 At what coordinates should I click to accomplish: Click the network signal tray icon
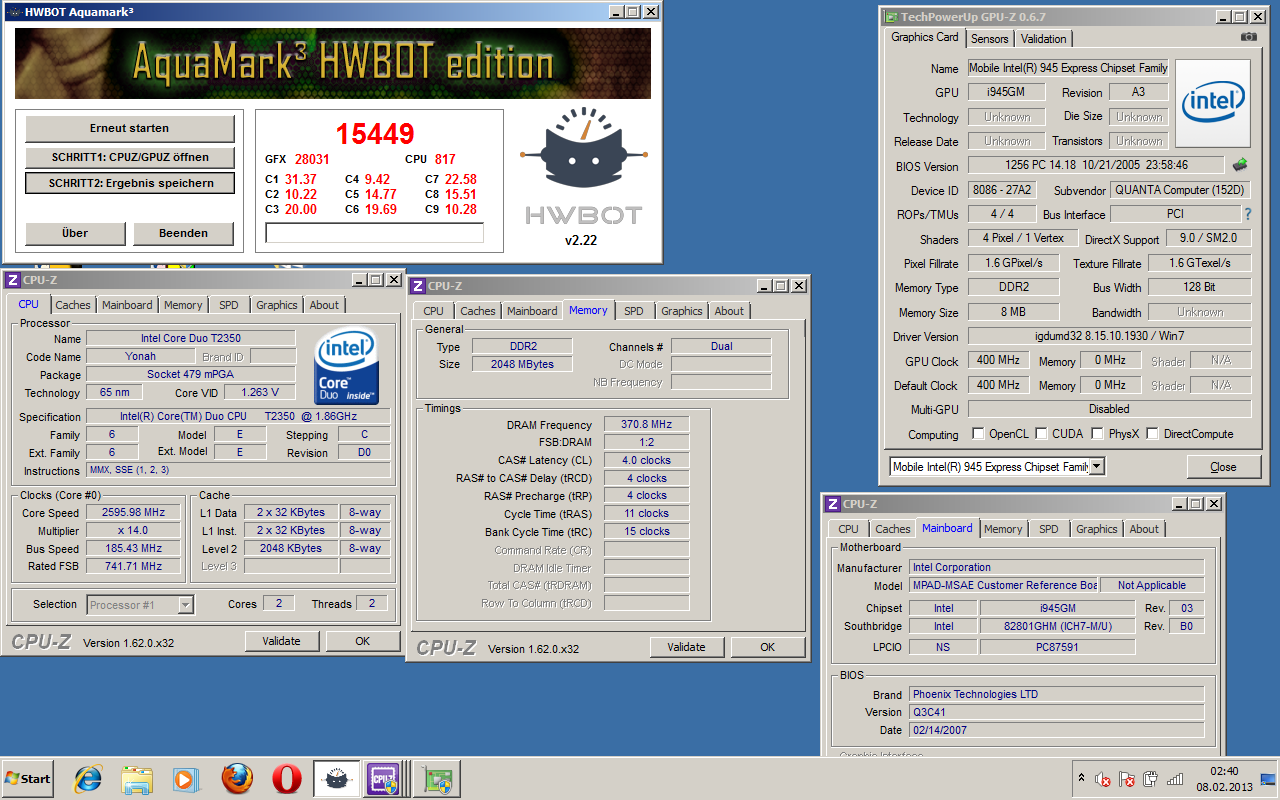(x=1175, y=779)
